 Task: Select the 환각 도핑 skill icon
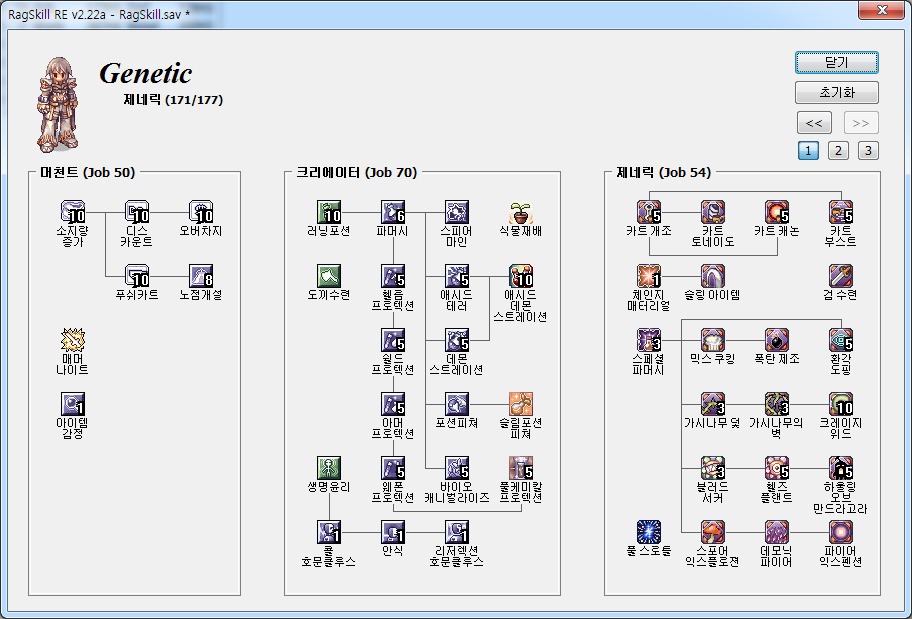(840, 340)
